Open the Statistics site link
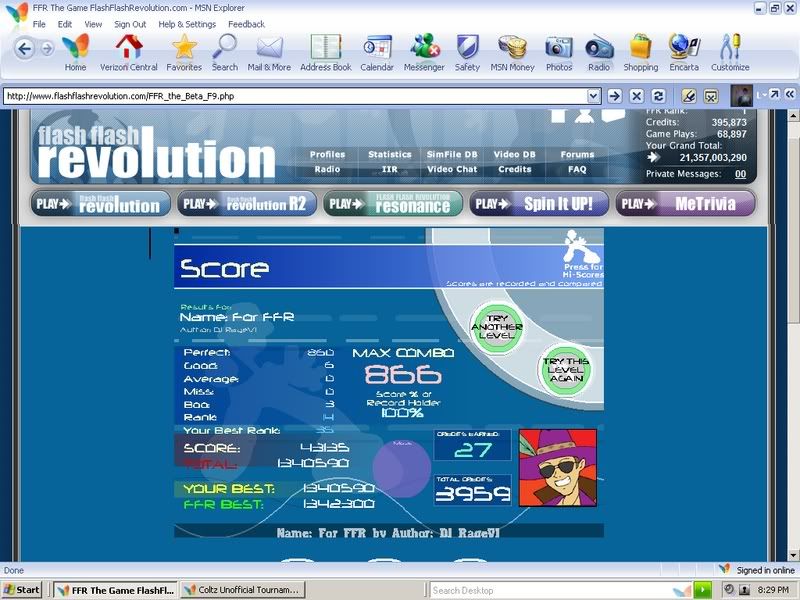This screenshot has height=600, width=800. click(x=389, y=155)
